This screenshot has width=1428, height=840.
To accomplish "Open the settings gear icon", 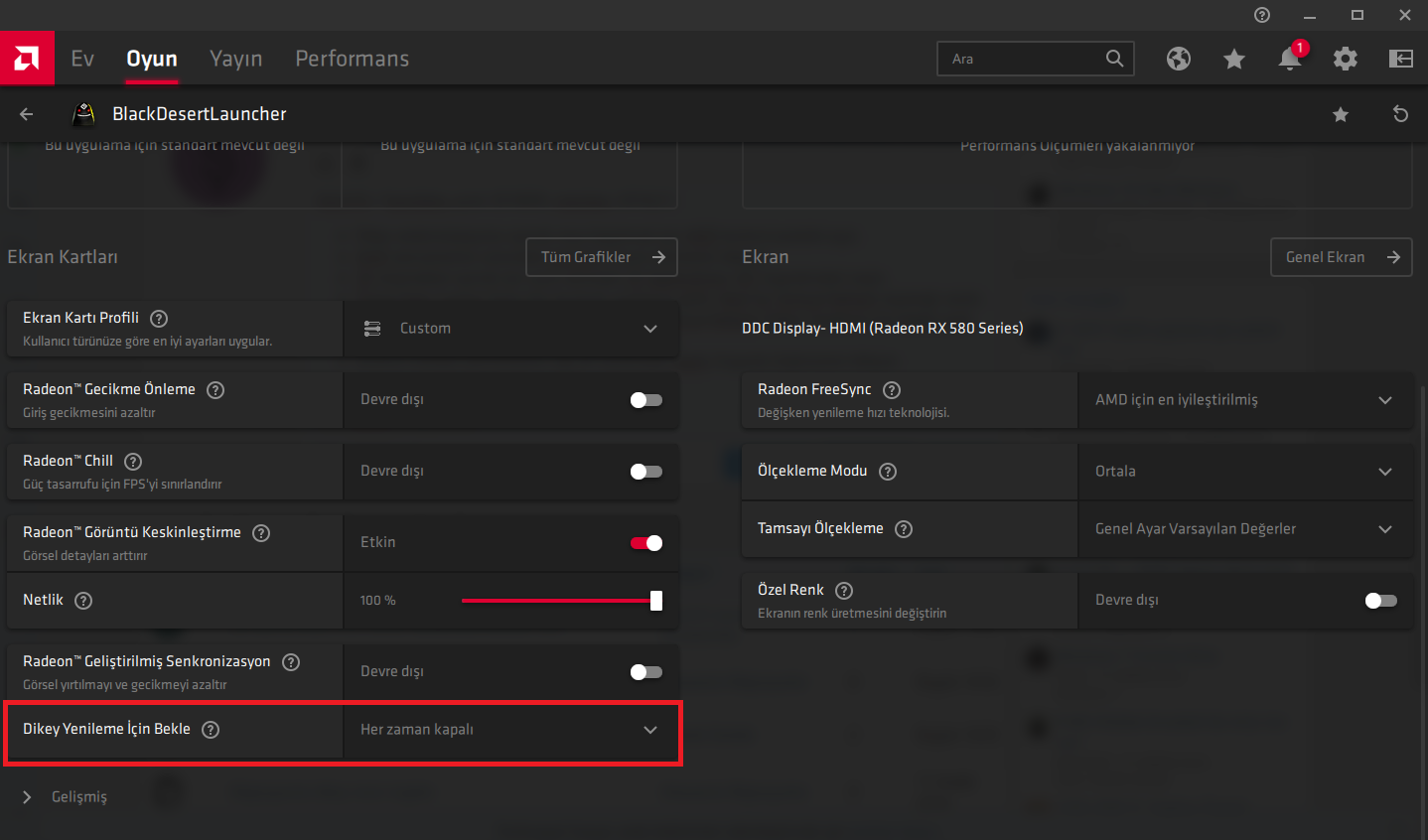I will point(1346,59).
